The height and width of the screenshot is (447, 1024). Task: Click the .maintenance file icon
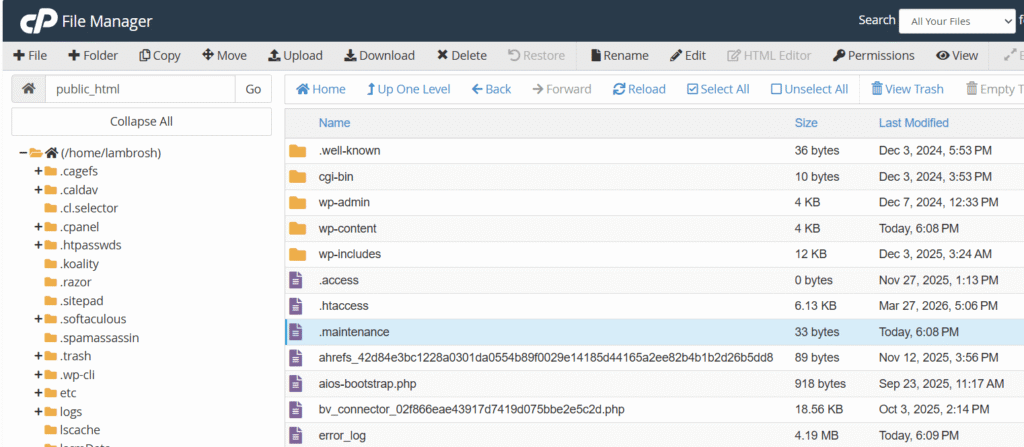coord(296,331)
